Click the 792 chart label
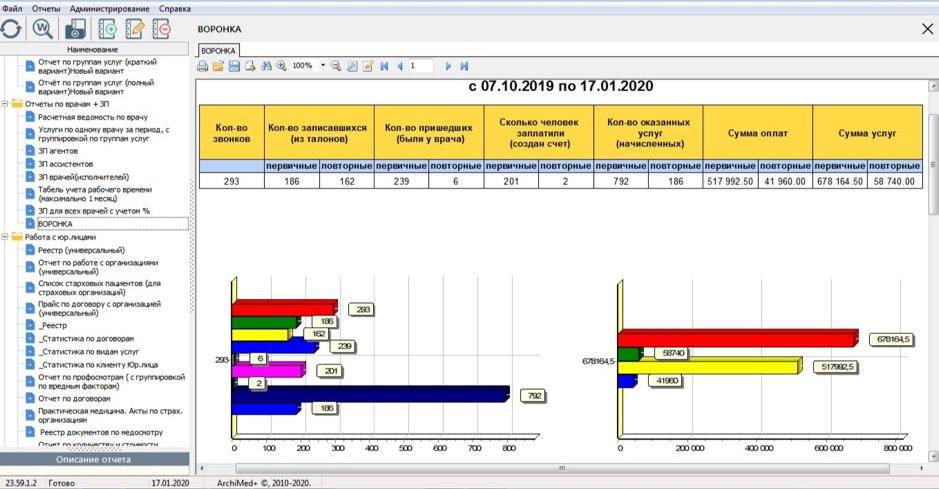The image size is (939, 489). tap(535, 396)
